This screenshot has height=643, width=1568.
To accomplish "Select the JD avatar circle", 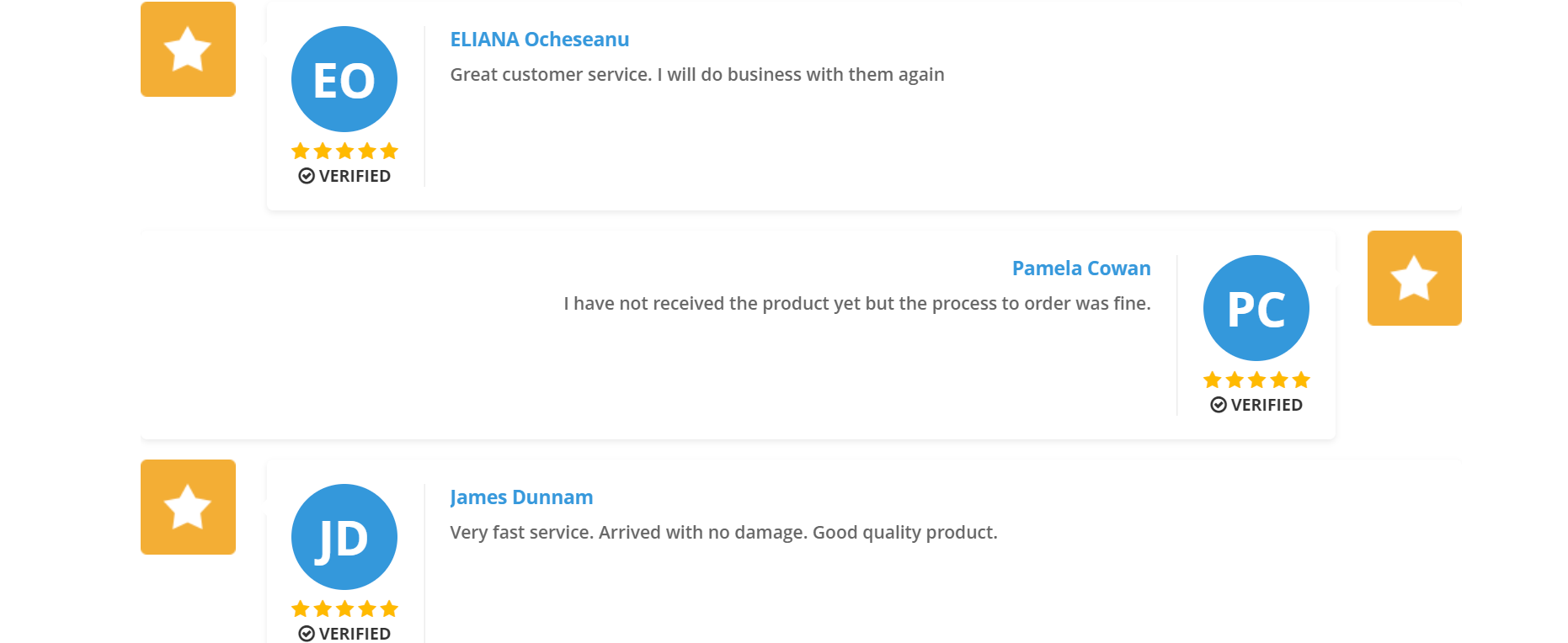I will (344, 537).
